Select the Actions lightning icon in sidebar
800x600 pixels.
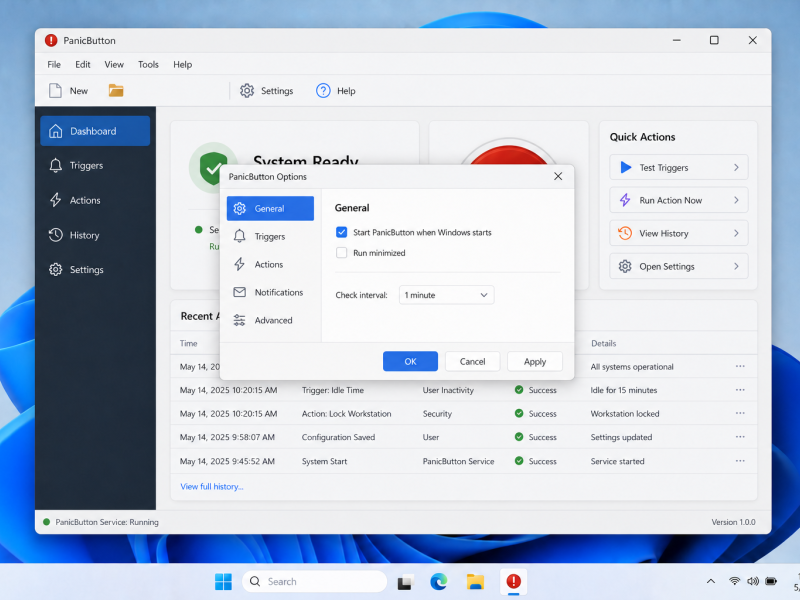point(56,200)
